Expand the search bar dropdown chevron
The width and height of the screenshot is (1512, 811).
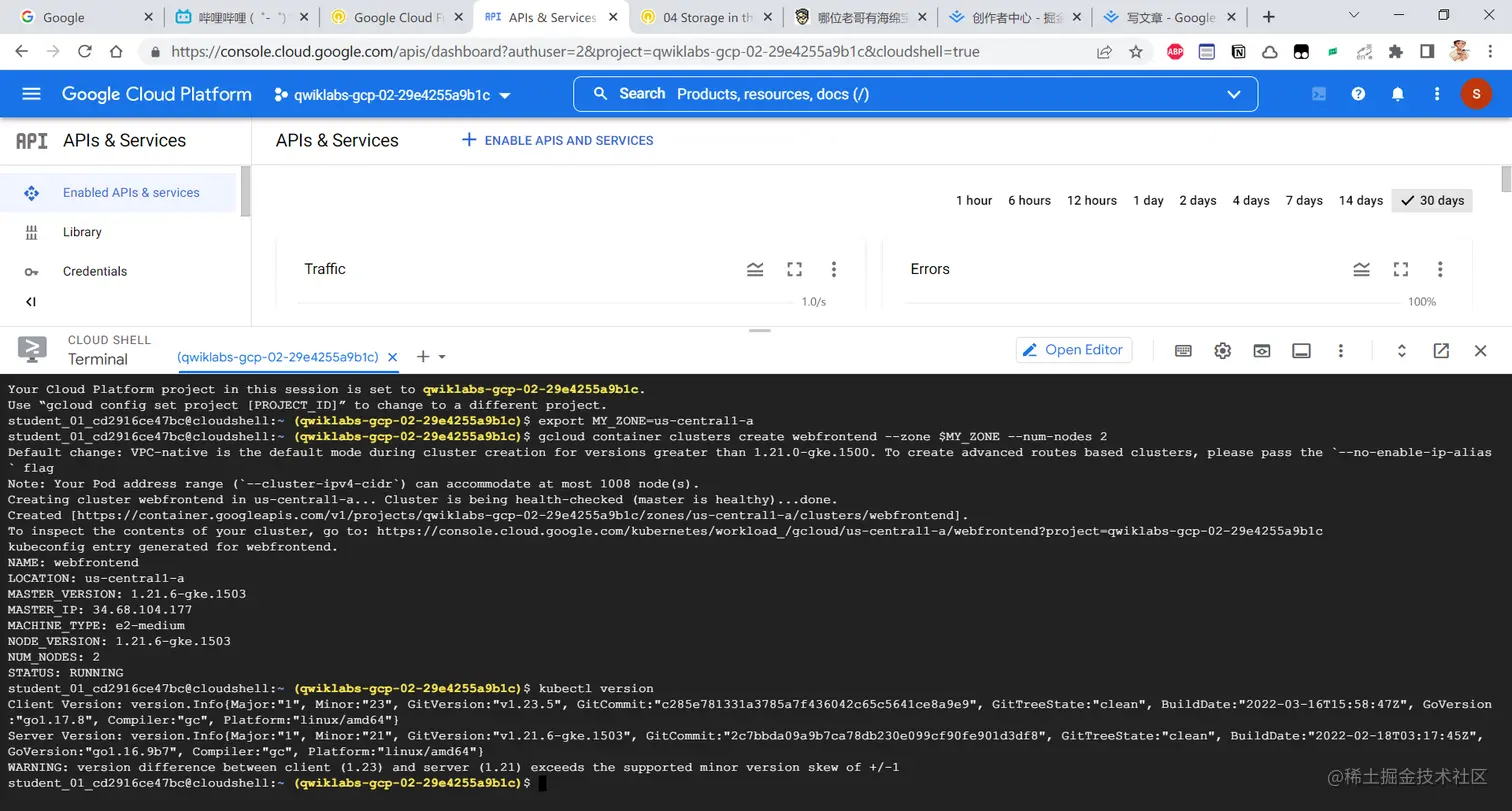tap(1234, 94)
